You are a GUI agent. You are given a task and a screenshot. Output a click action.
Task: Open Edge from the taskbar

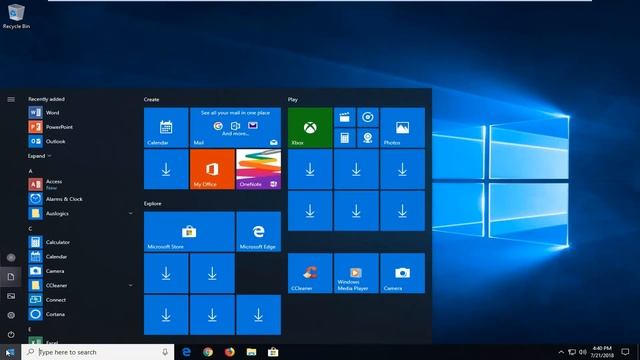click(187, 352)
